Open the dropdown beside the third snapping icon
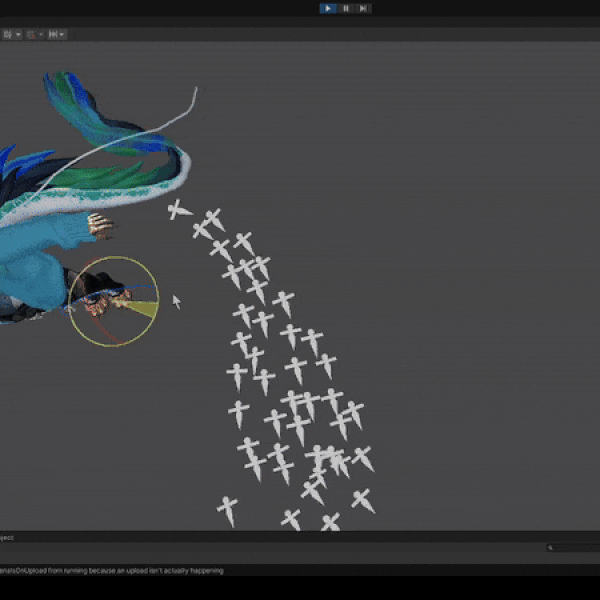Image resolution: width=600 pixels, height=600 pixels. pyautogui.click(x=63, y=34)
